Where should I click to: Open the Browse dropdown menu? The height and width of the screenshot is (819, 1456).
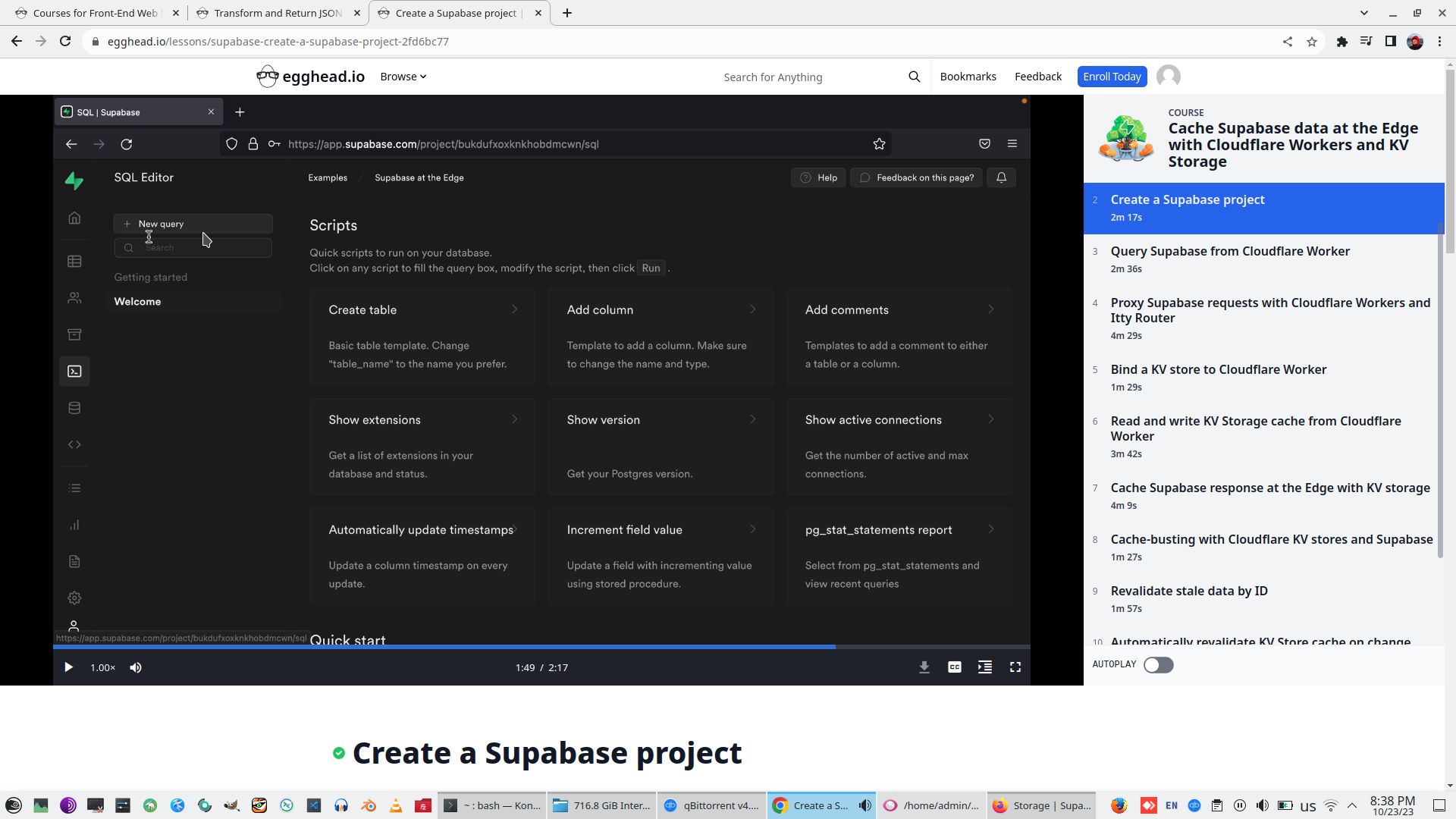(x=403, y=77)
